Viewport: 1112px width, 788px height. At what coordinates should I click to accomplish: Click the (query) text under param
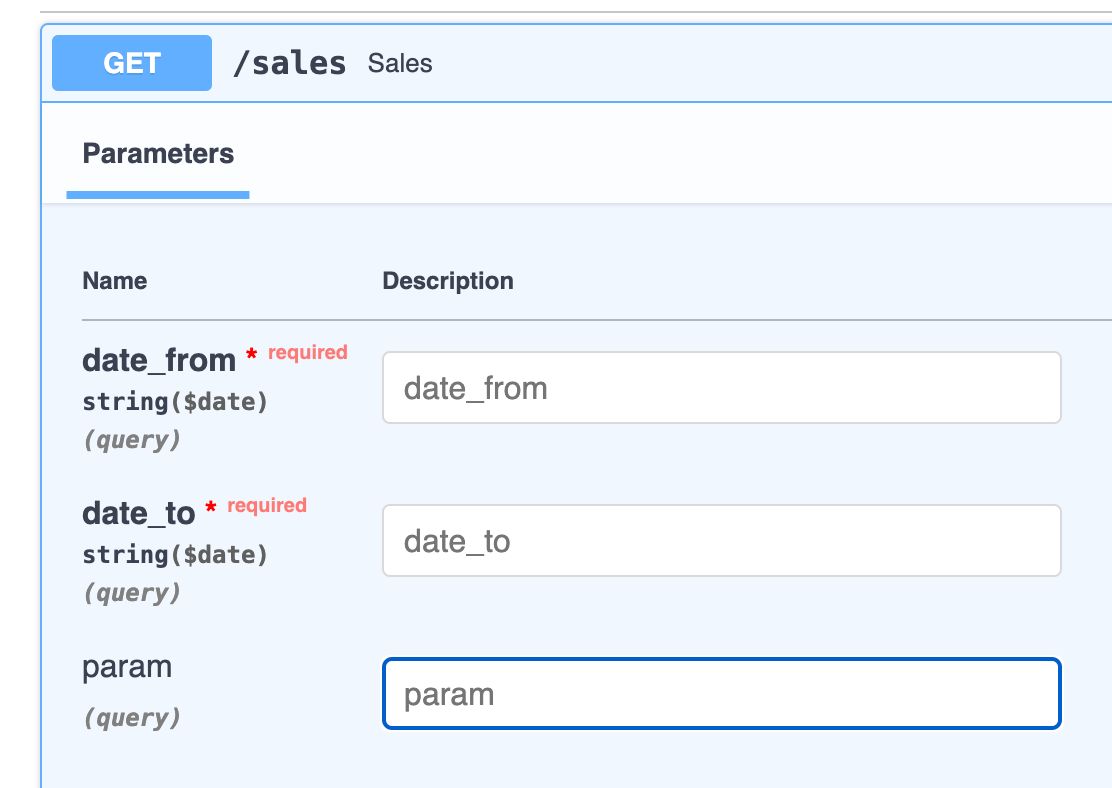(131, 717)
